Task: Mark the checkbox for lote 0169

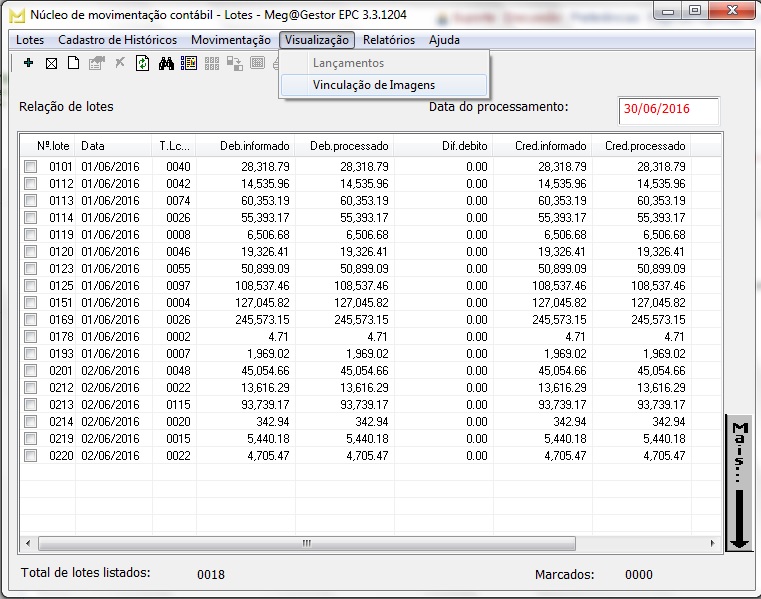Action: tap(31, 319)
